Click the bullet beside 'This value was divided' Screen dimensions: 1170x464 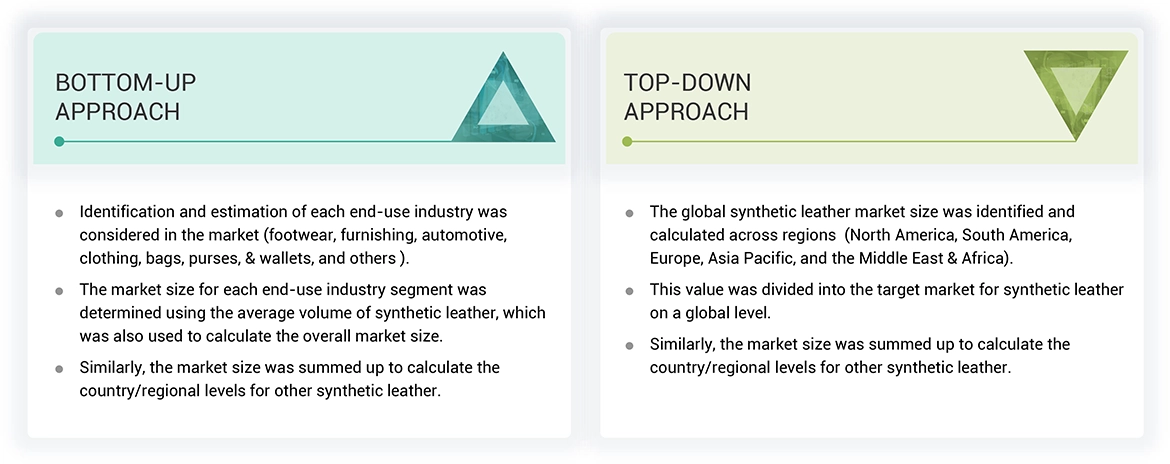click(629, 291)
